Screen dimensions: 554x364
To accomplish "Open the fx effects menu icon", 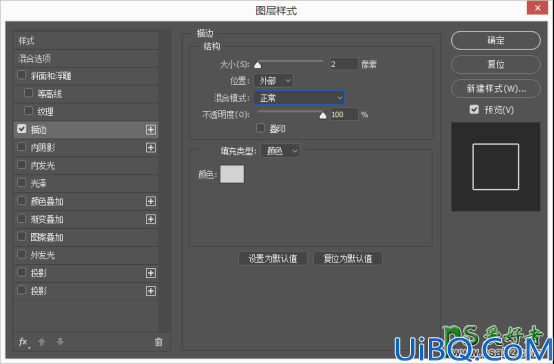I will point(24,342).
